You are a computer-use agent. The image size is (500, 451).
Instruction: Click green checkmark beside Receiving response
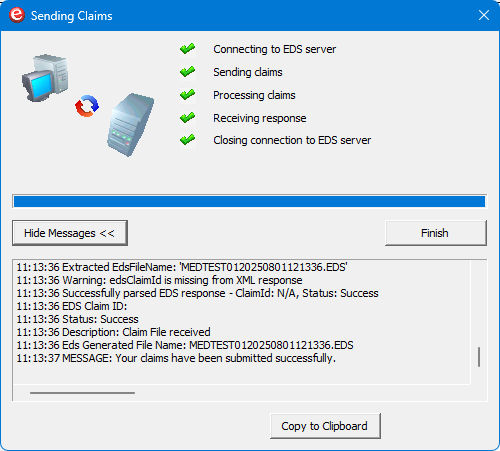tap(187, 118)
